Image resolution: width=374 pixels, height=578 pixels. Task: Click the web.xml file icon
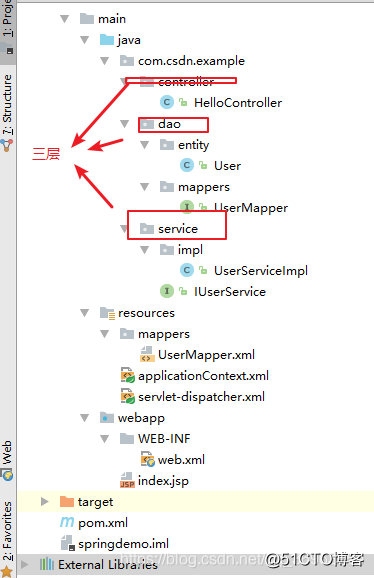point(147,459)
